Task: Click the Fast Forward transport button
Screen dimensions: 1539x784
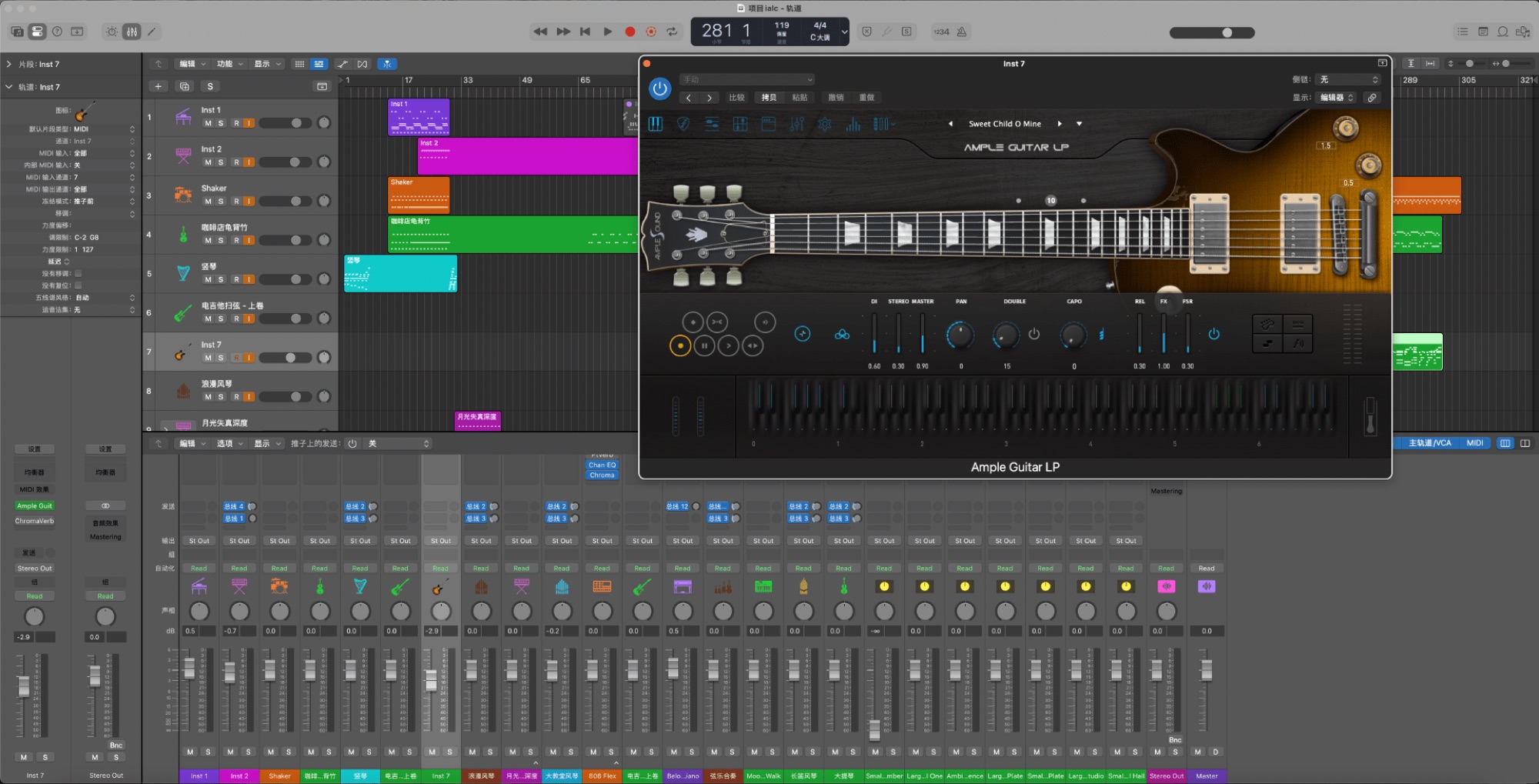Action: pyautogui.click(x=563, y=32)
